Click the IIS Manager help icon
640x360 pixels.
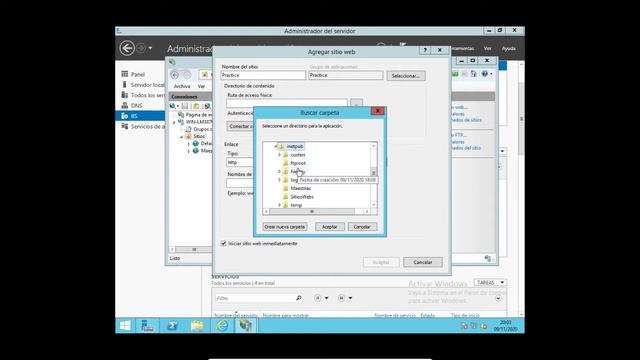(484, 74)
